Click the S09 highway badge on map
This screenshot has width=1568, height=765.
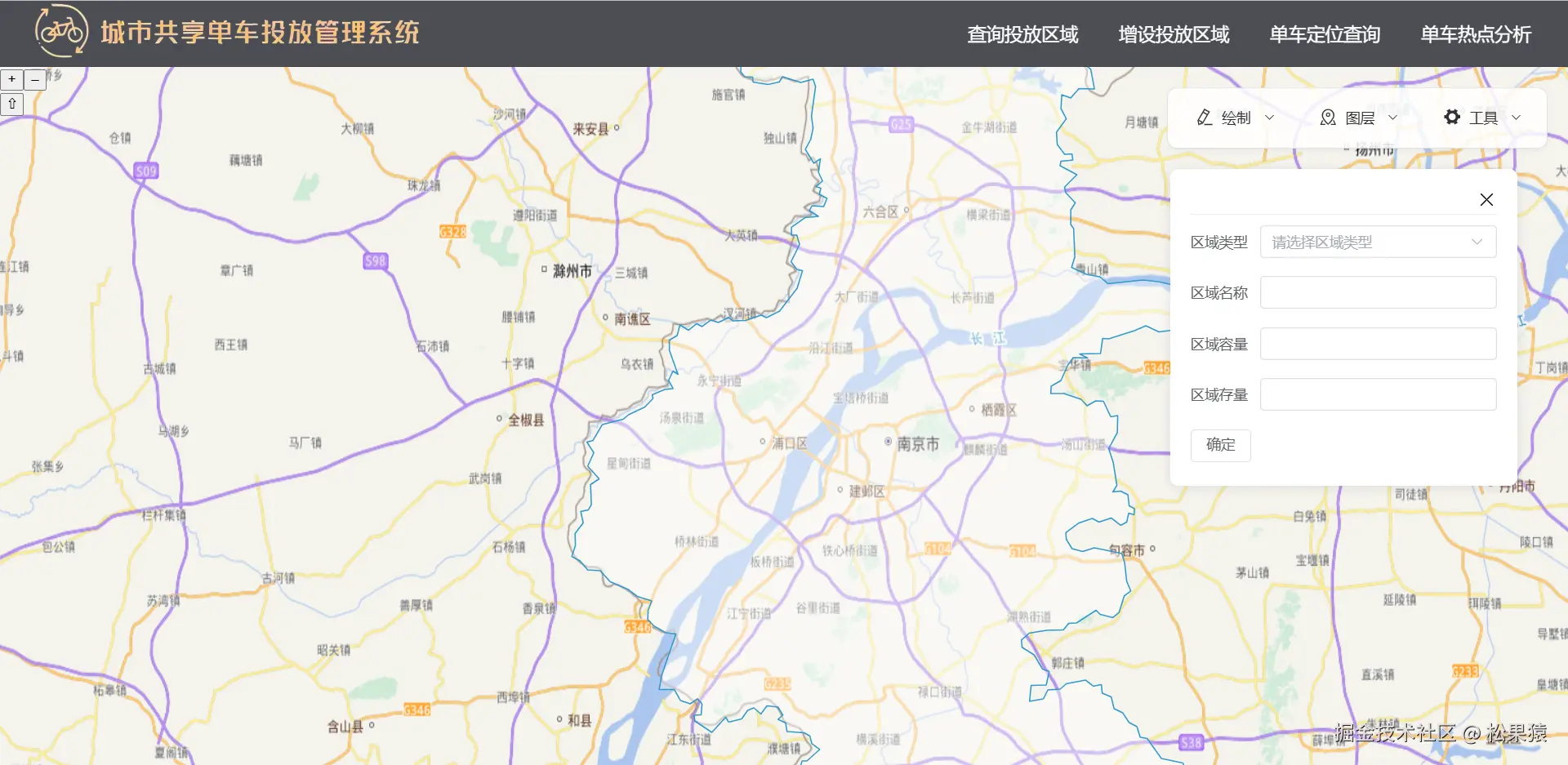(146, 171)
